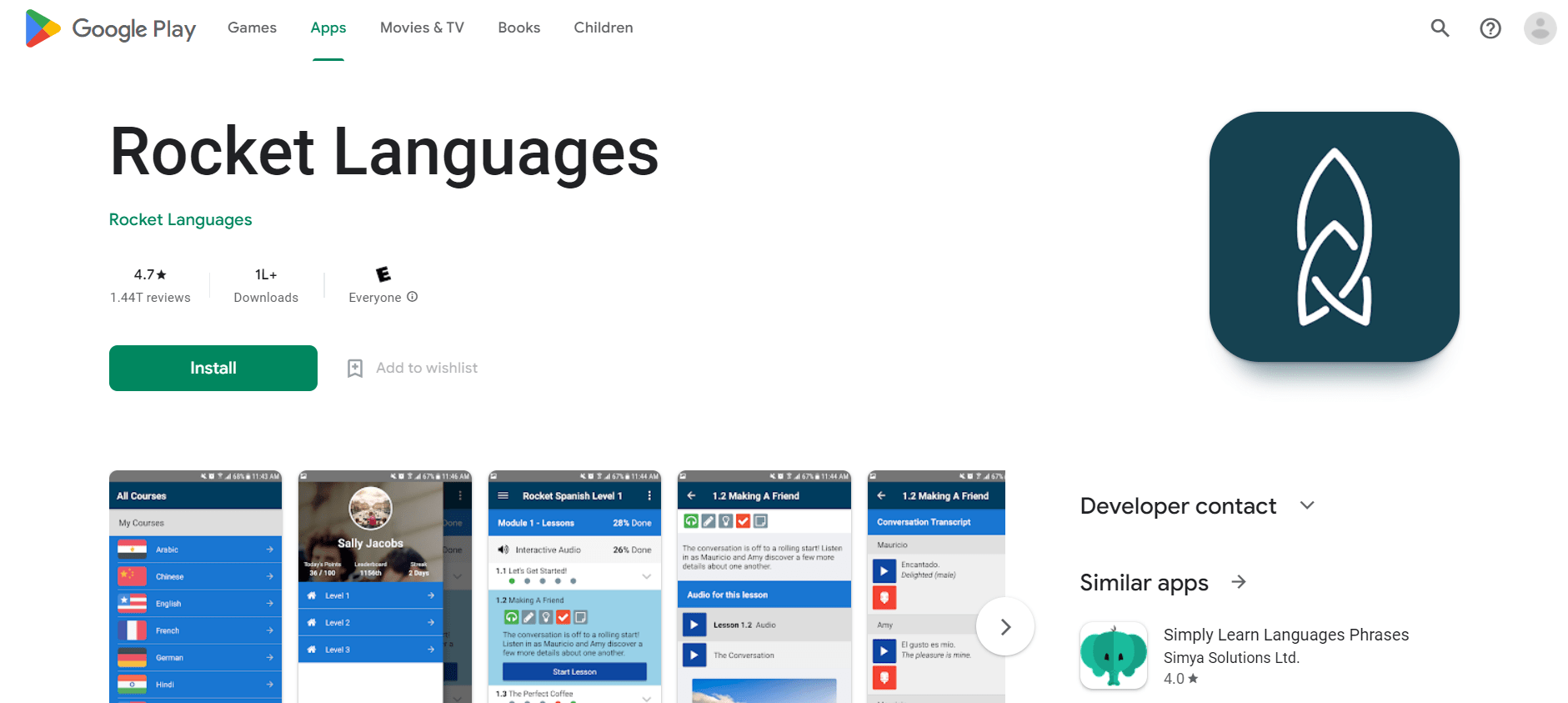This screenshot has height=703, width=1568.
Task: Show next screenshots with the chevron
Action: coord(1005,626)
